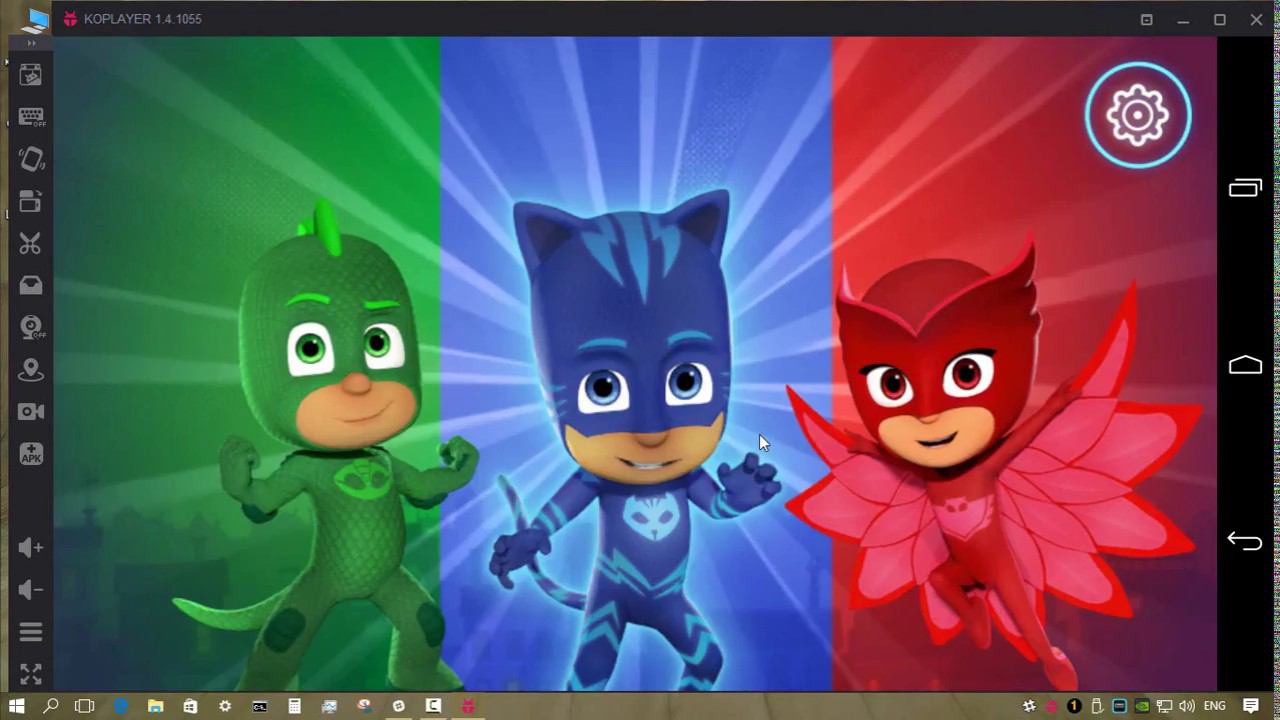Open the Windows Start menu
1280x720 pixels.
pyautogui.click(x=16, y=706)
